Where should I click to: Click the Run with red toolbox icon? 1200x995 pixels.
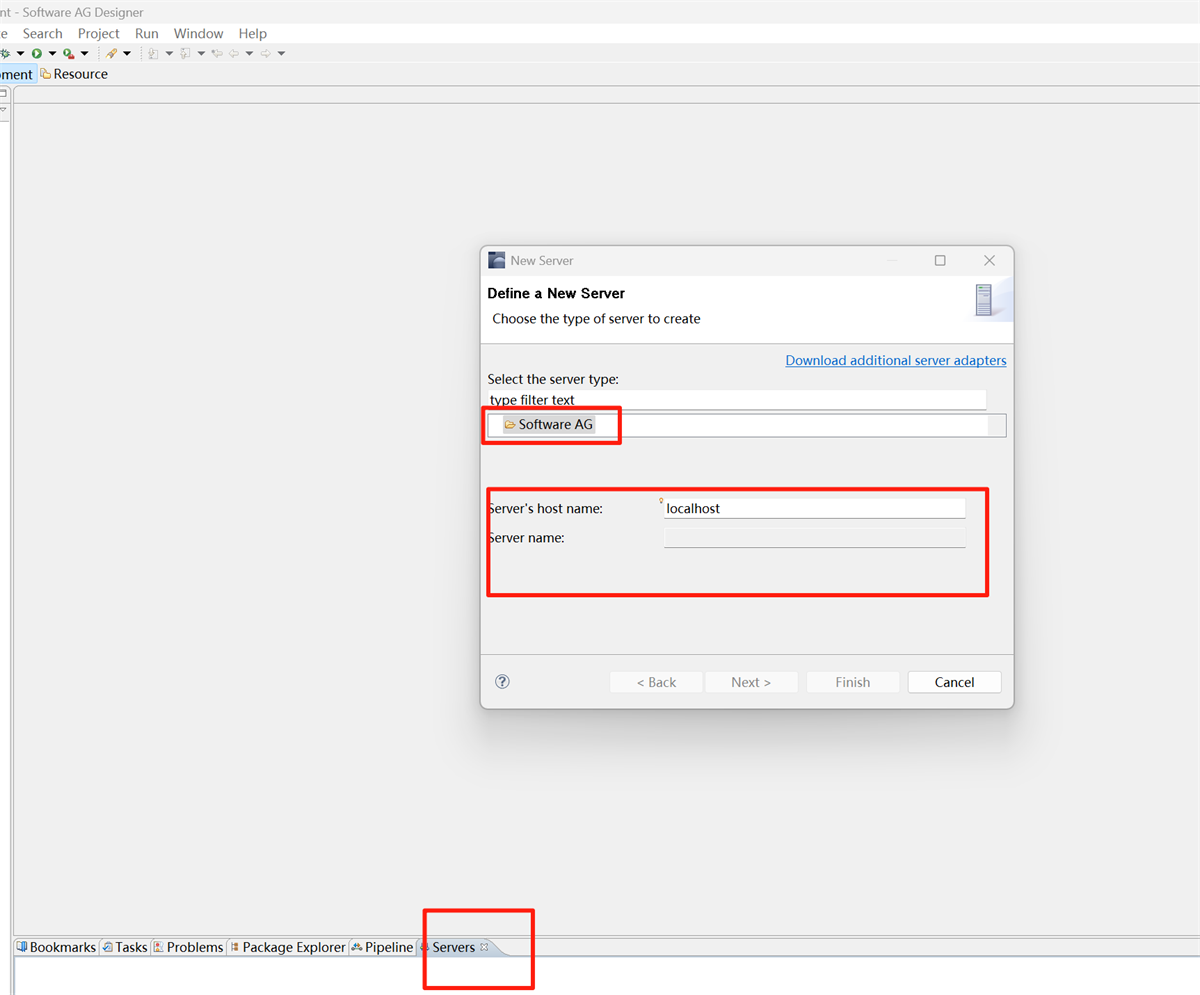[x=69, y=53]
